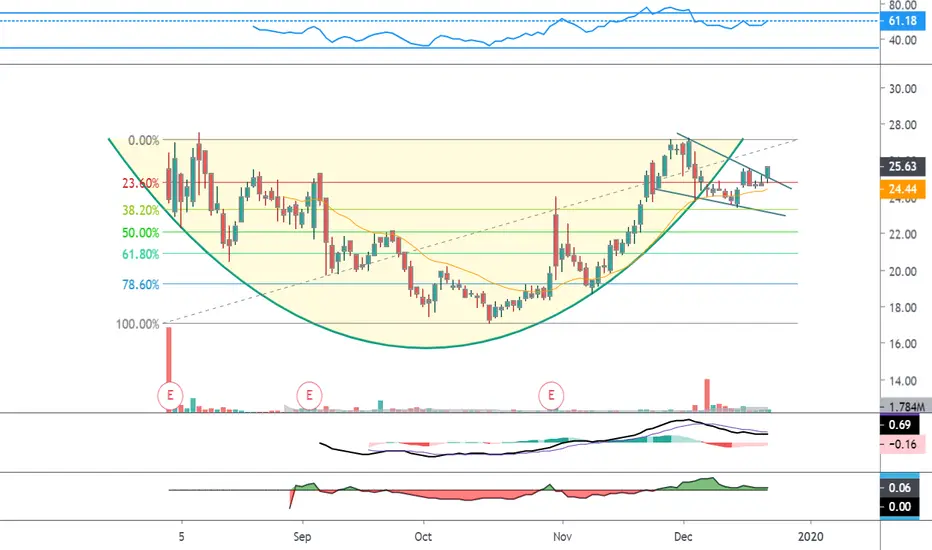This screenshot has height=550, width=932.
Task: Click the 2020 label on time axis
Action: (x=811, y=536)
